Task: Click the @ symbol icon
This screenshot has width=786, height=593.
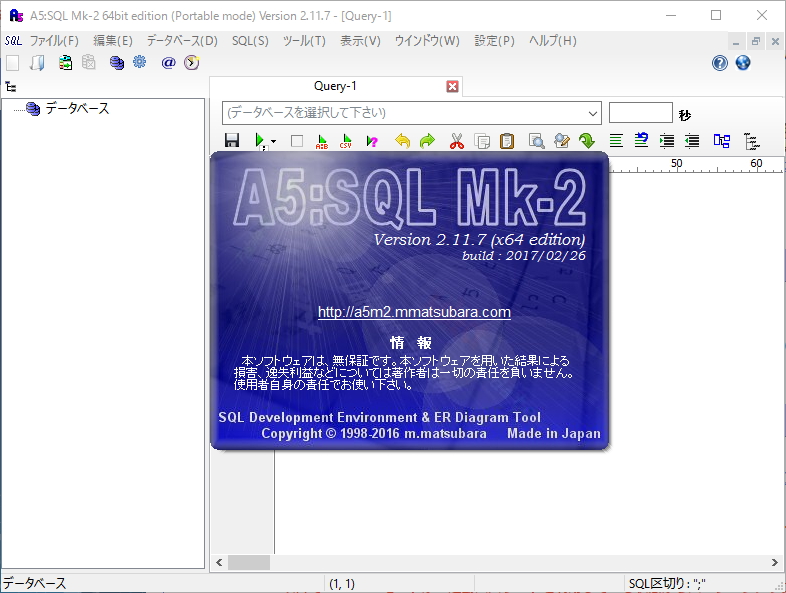Action: pyautogui.click(x=168, y=63)
